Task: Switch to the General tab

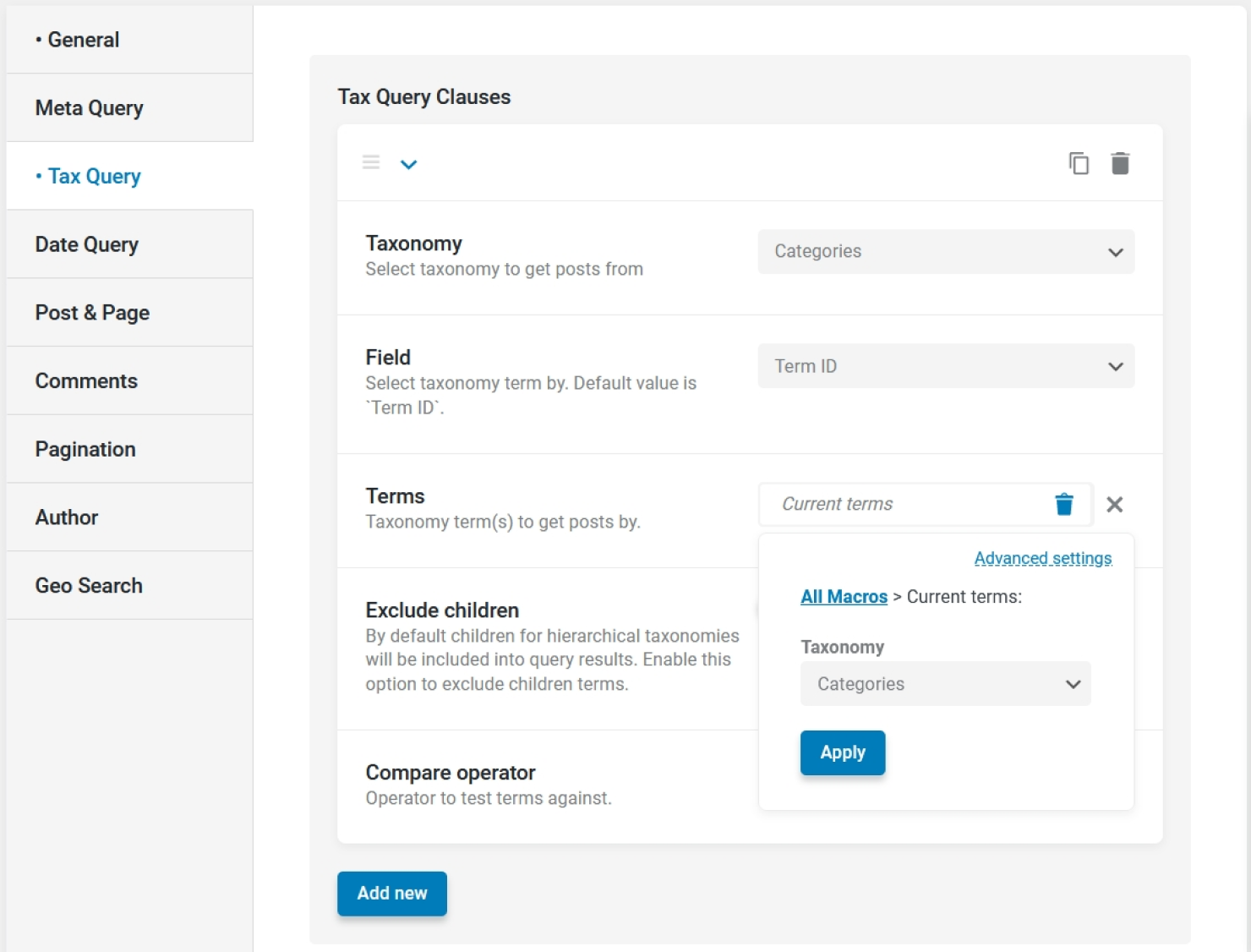Action: tap(129, 40)
